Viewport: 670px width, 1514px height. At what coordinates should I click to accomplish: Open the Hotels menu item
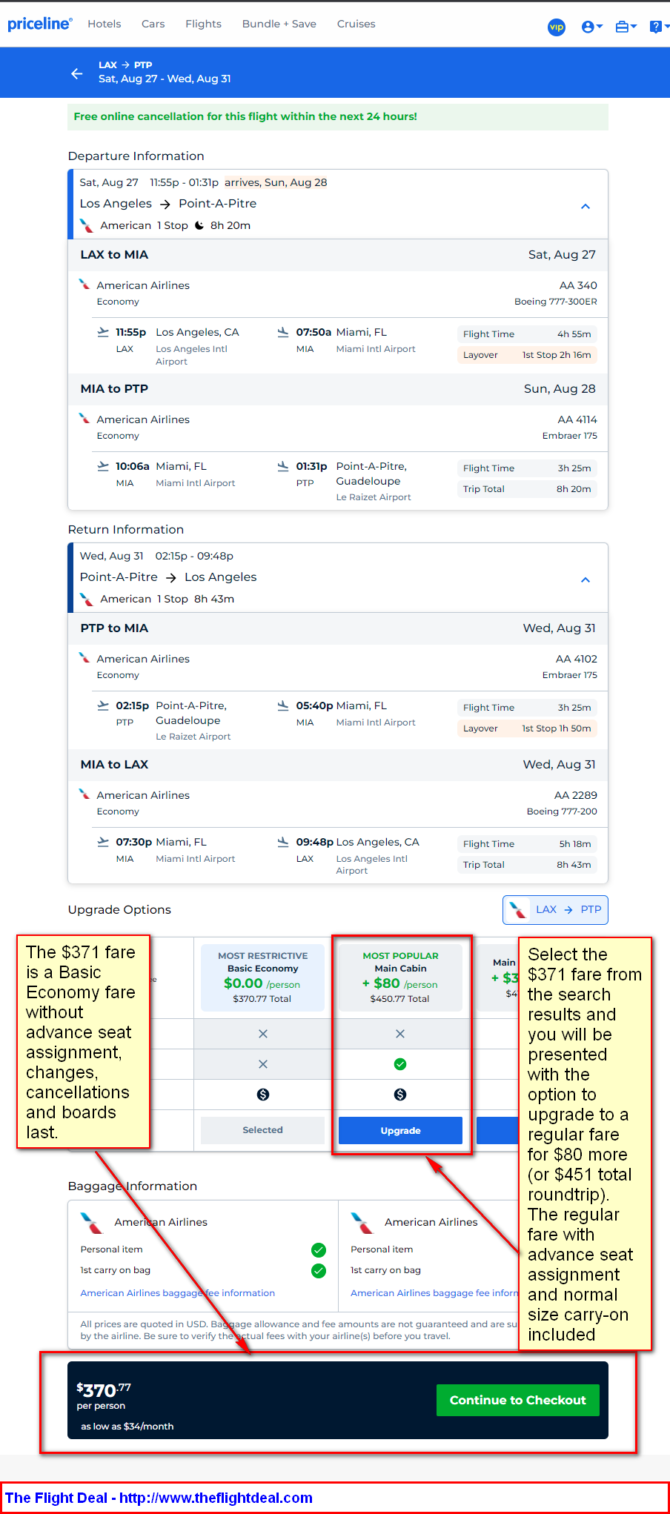pos(104,24)
